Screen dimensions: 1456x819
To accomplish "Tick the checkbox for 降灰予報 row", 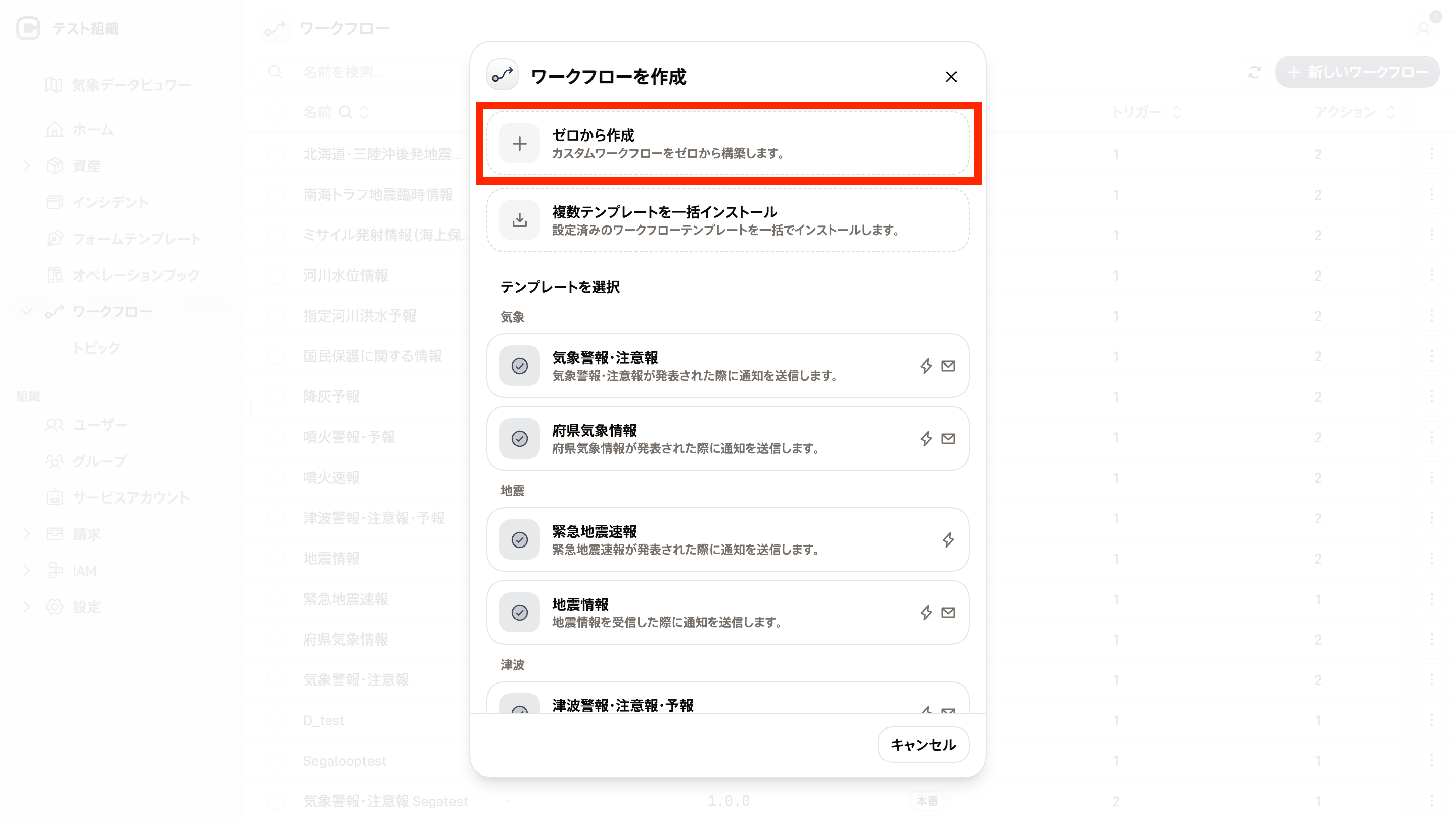I will click(x=275, y=397).
